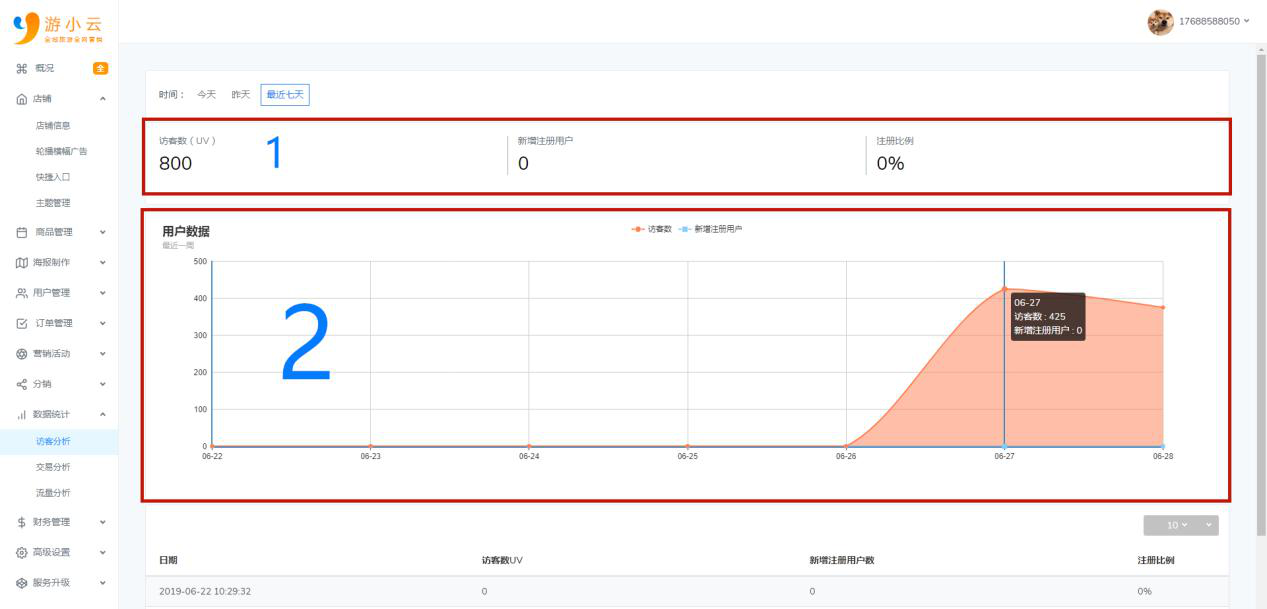
Task: Expand the 海报制作 chevron
Action: (x=102, y=262)
